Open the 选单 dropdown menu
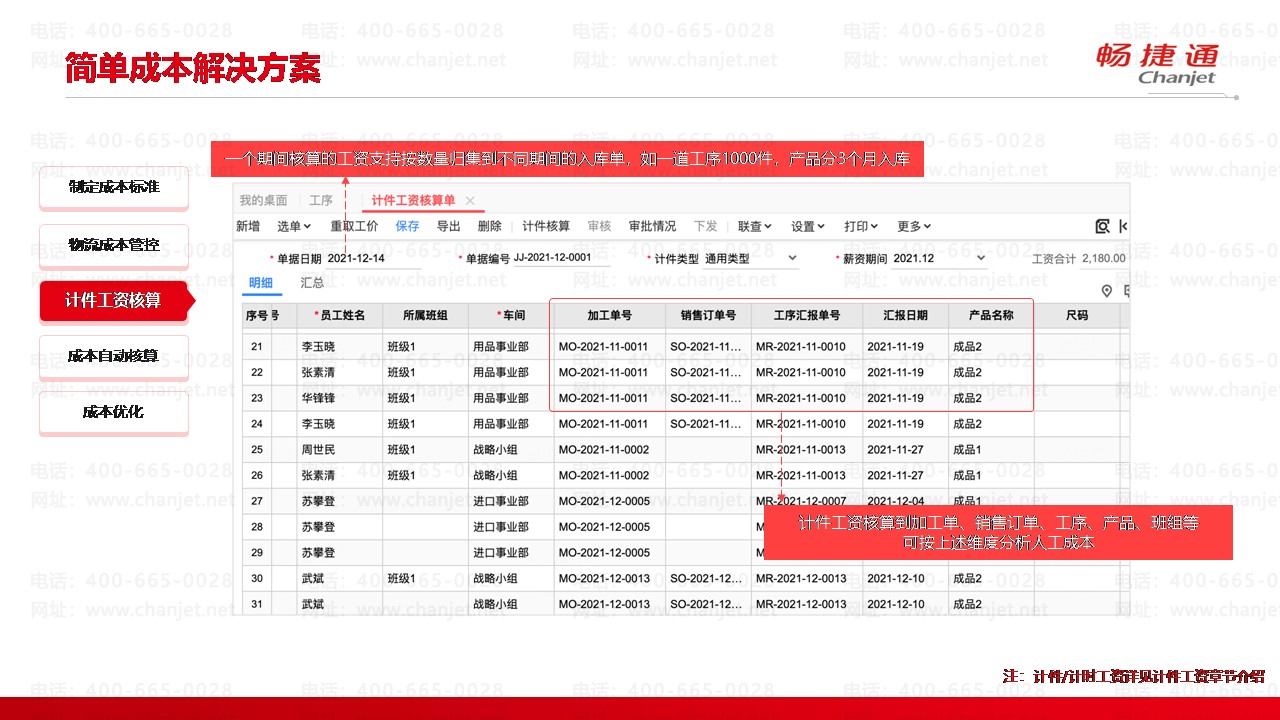 pos(294,227)
